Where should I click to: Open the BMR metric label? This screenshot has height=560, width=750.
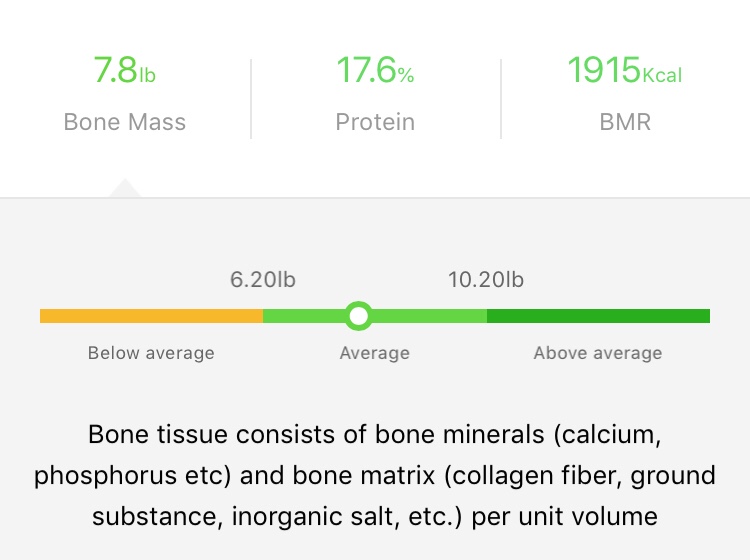click(625, 122)
